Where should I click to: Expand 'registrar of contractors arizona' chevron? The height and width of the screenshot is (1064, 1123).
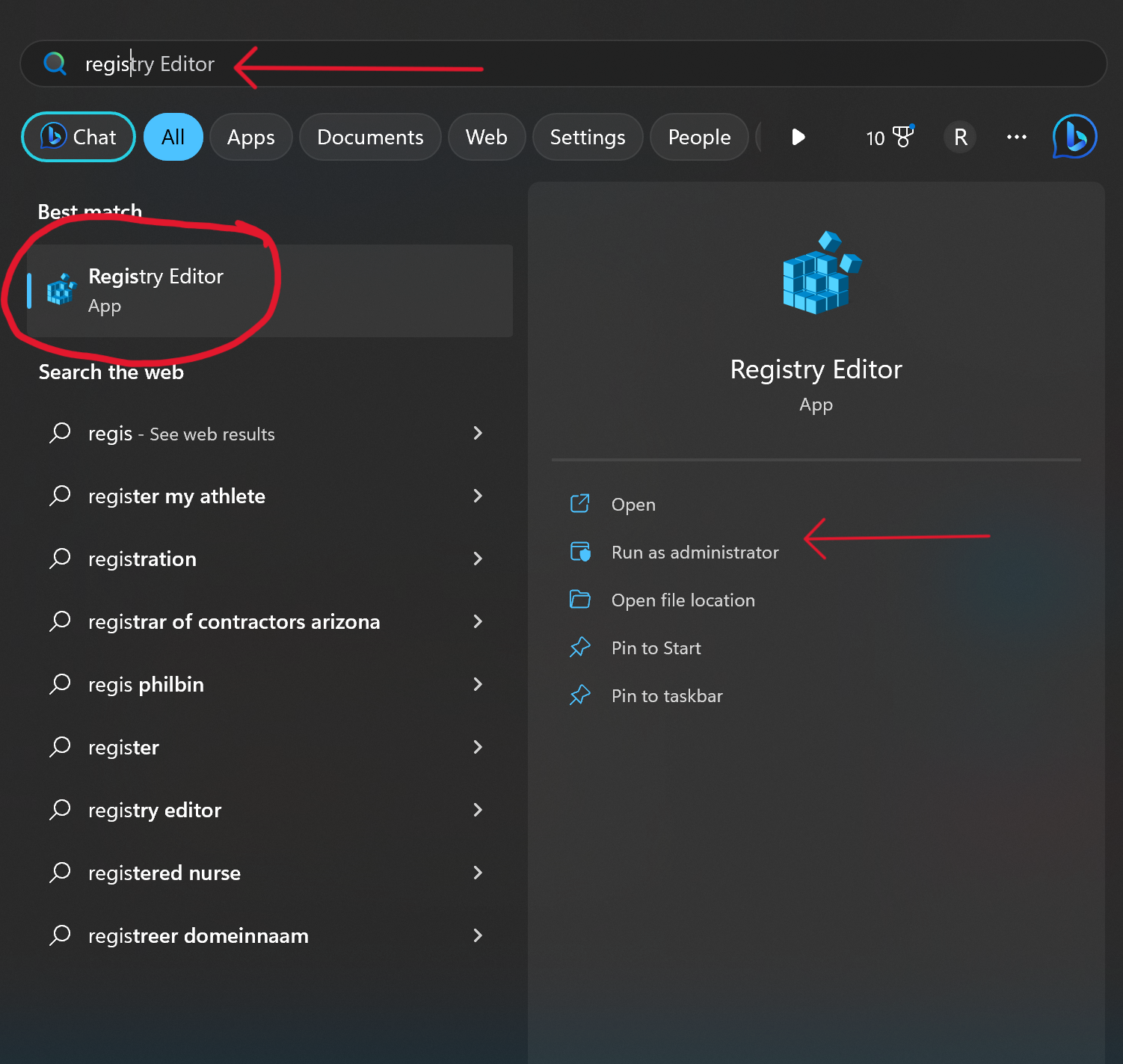tap(478, 621)
